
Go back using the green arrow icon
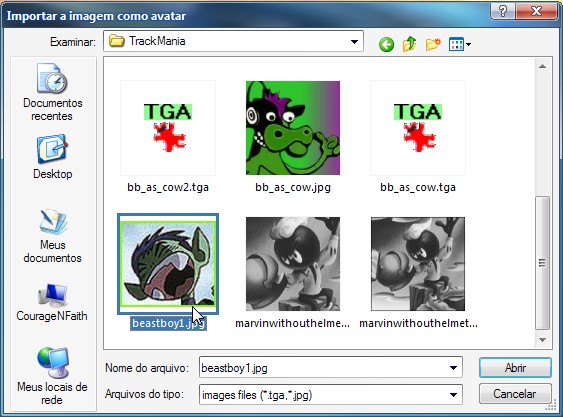(386, 45)
